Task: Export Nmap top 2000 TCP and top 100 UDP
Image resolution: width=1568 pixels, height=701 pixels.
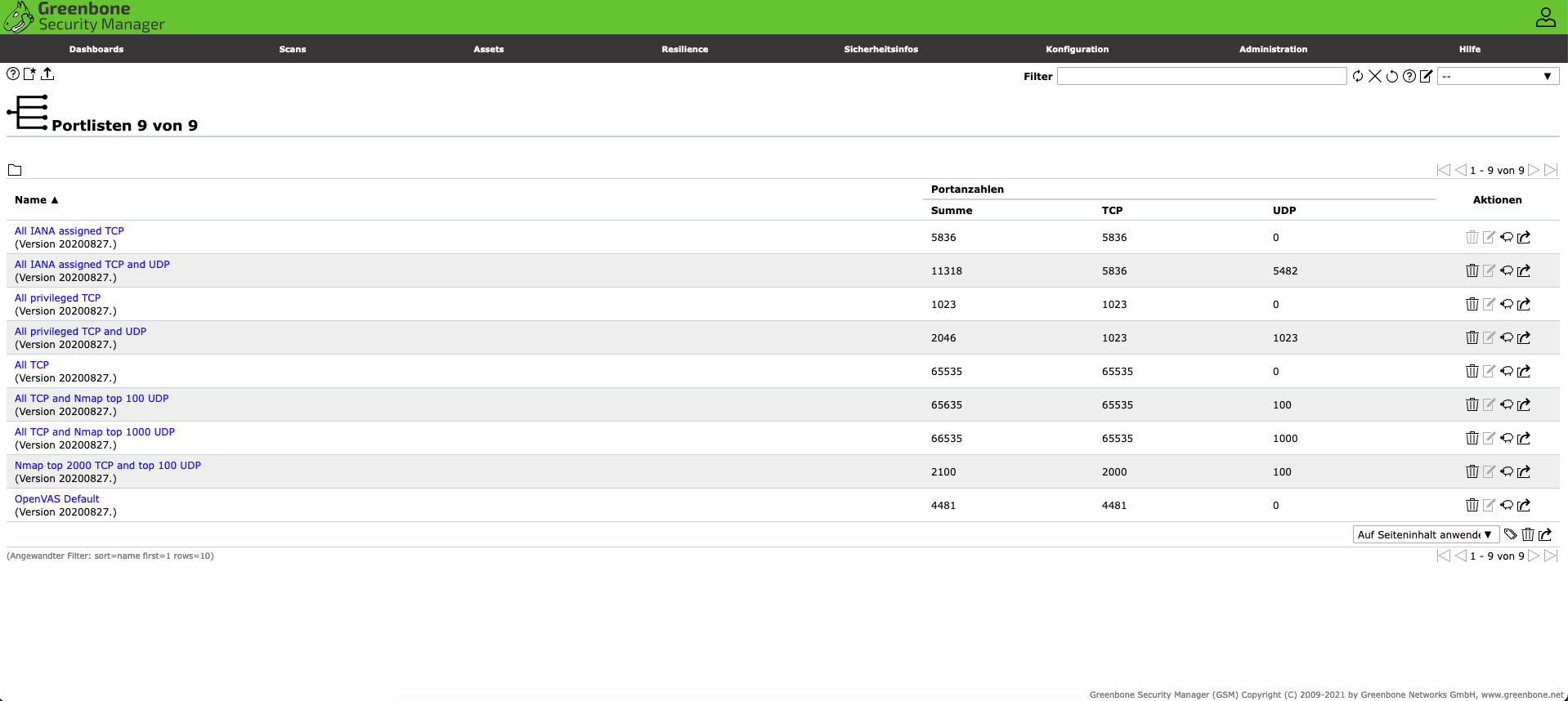Action: (1524, 471)
